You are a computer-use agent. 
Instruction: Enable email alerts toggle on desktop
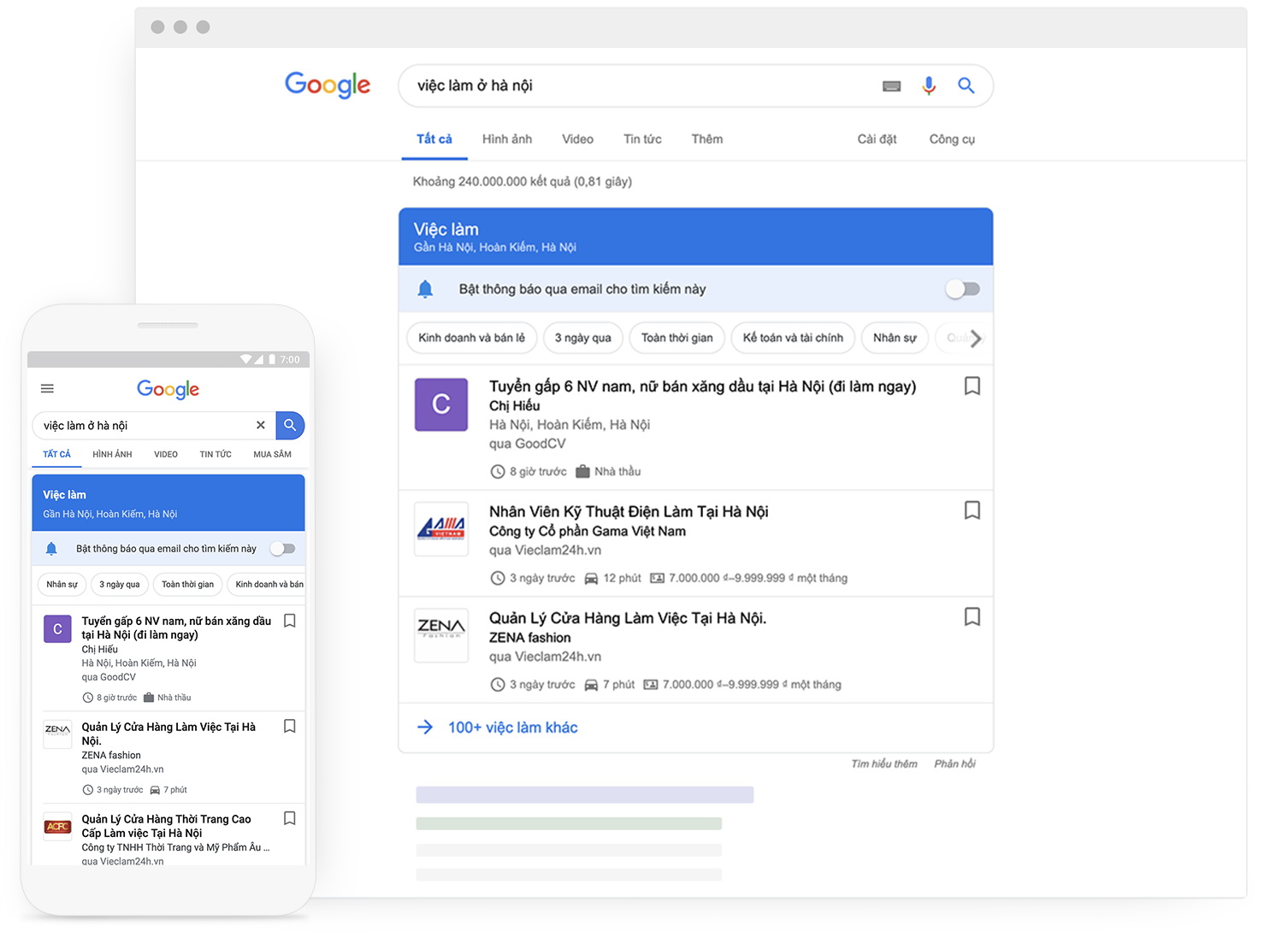[963, 289]
